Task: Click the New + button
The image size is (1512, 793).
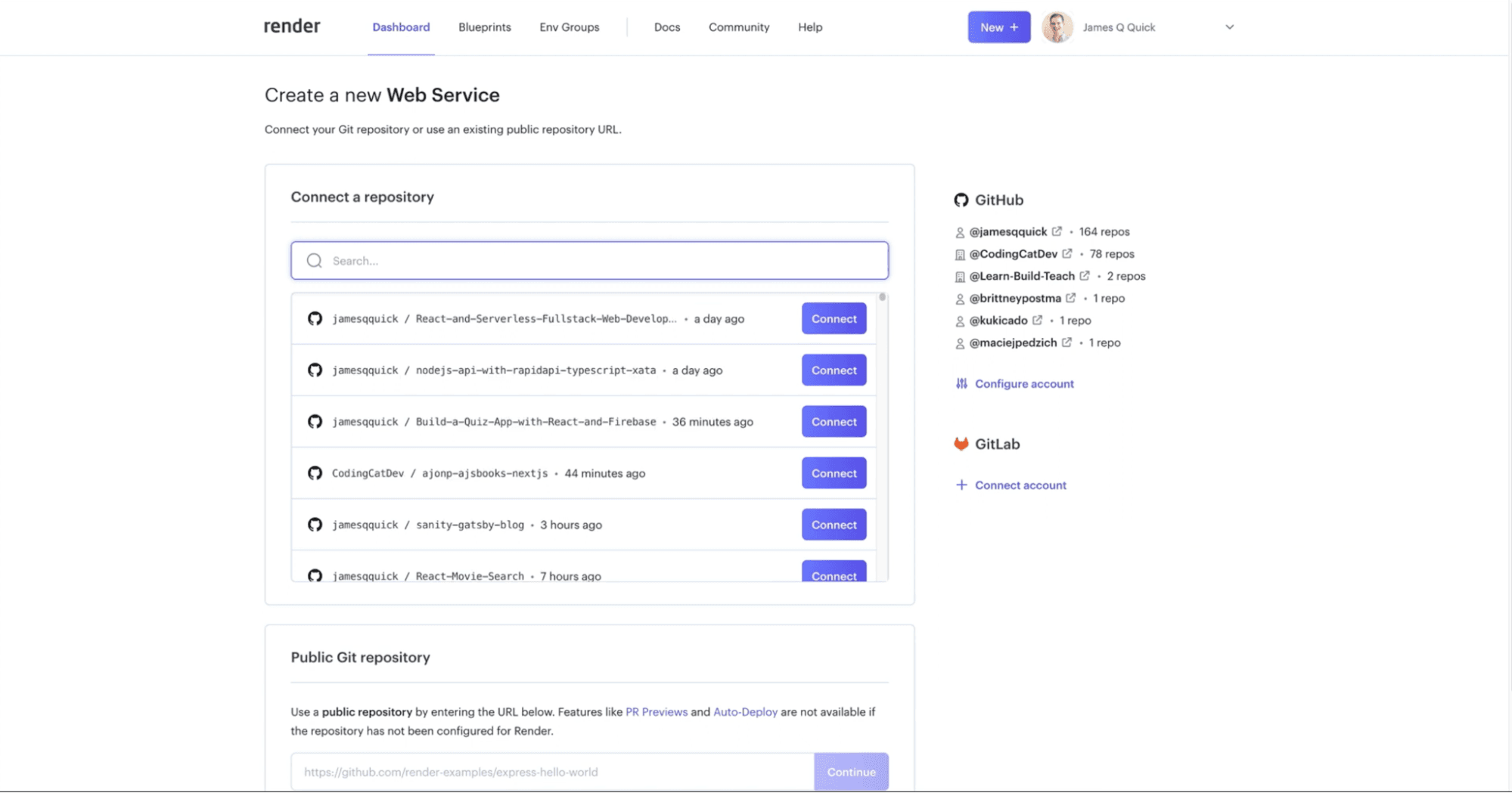Action: click(x=999, y=27)
